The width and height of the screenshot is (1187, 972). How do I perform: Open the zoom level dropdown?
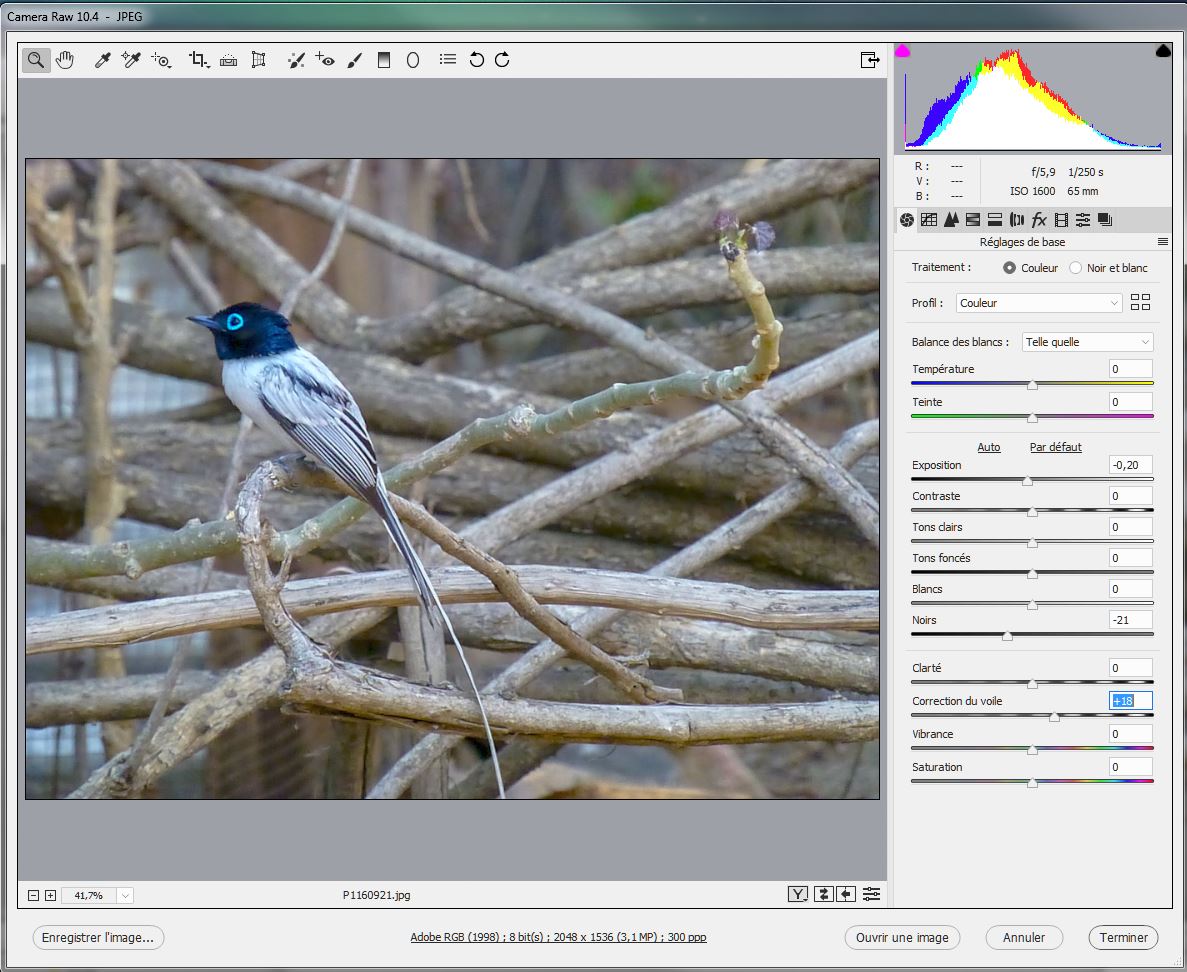125,896
